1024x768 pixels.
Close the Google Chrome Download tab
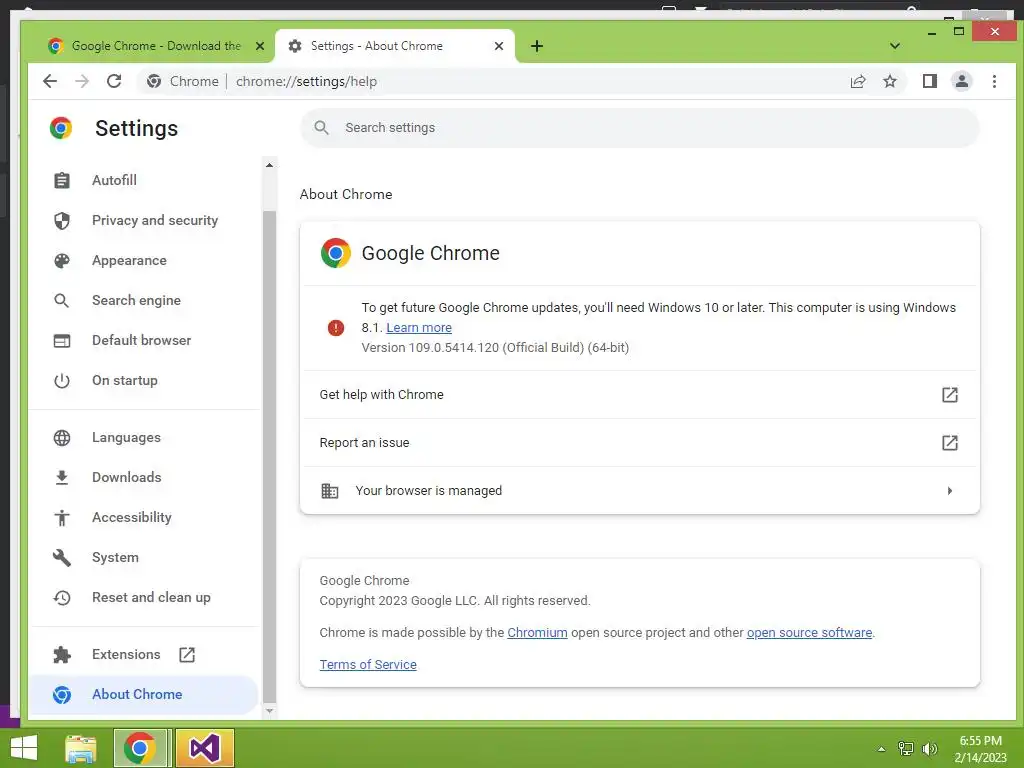pos(260,46)
